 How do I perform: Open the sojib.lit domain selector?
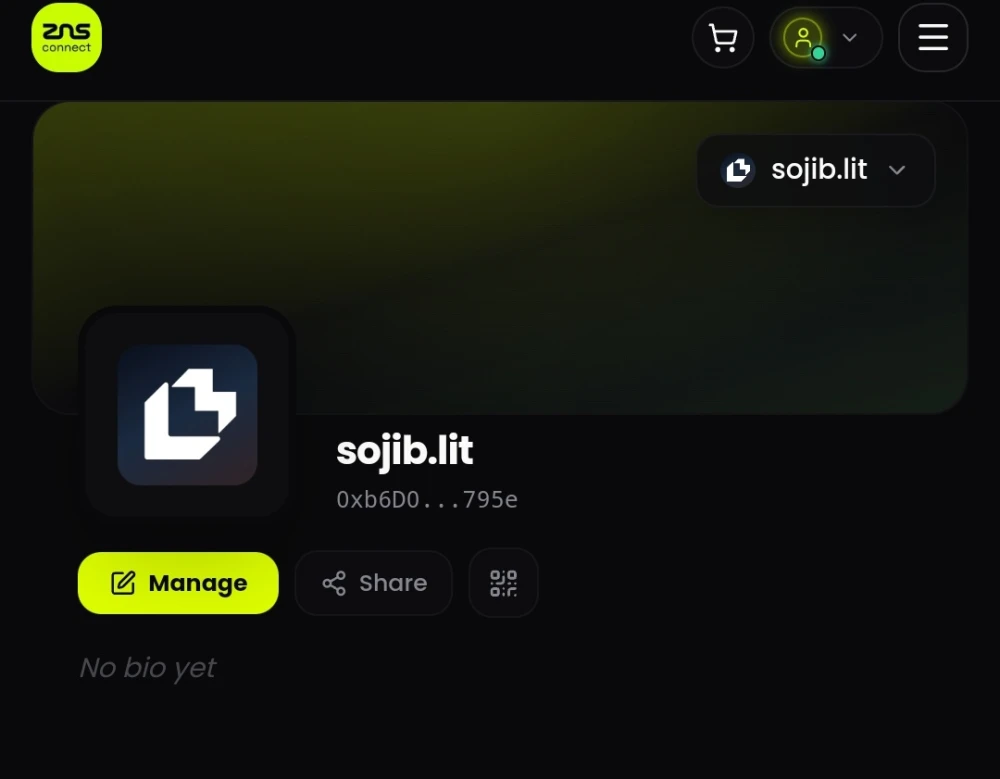click(x=816, y=170)
